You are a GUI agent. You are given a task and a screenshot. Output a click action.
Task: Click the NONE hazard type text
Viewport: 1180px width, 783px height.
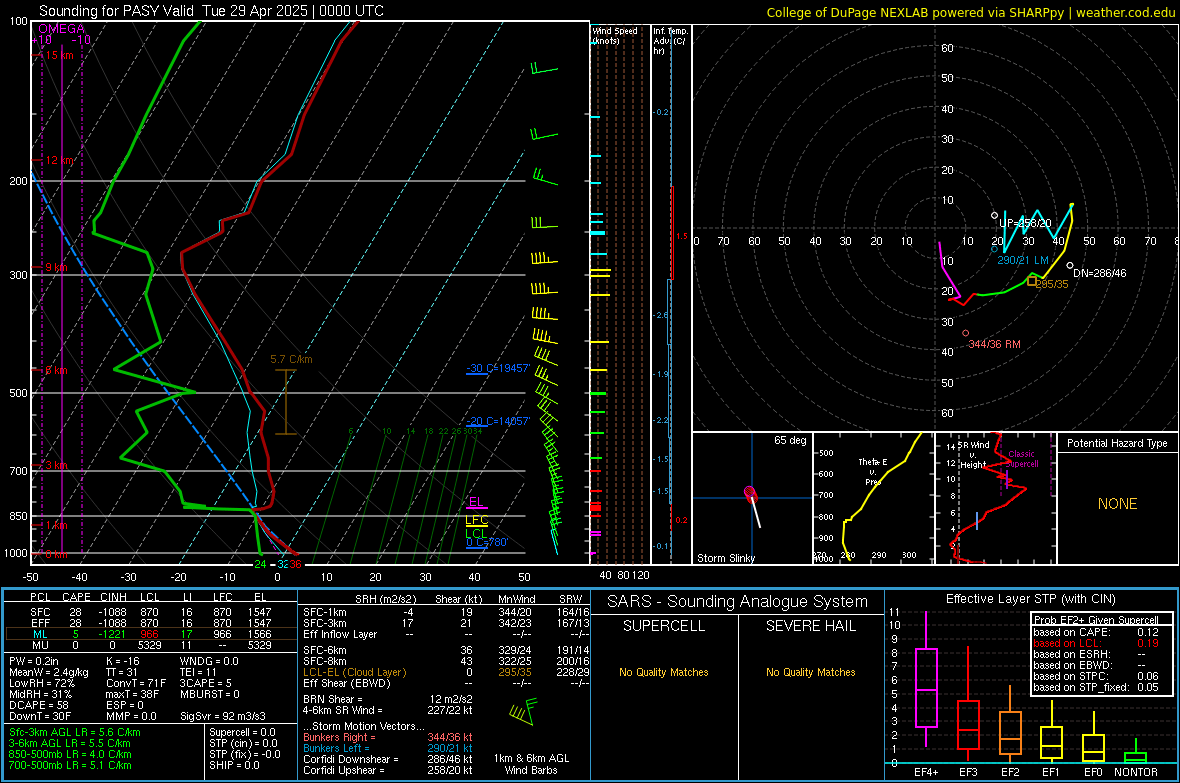pos(1117,504)
